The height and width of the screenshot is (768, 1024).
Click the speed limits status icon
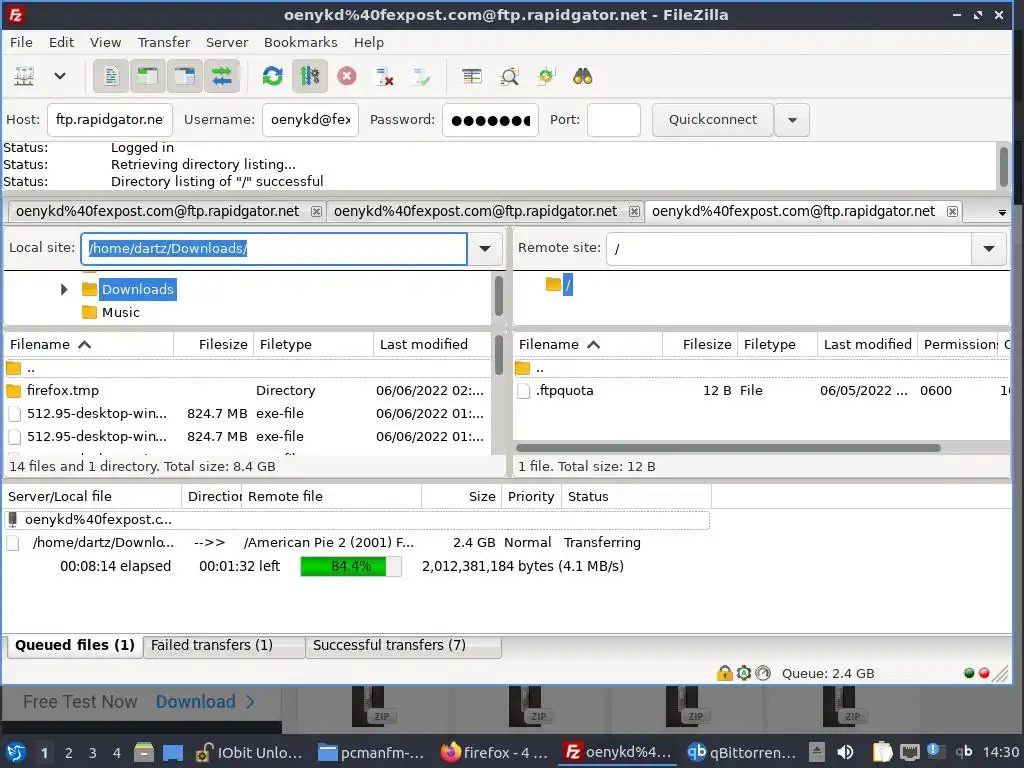pos(763,673)
